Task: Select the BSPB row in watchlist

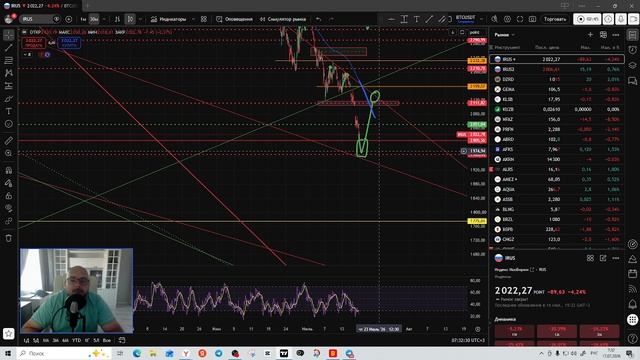Action: pyautogui.click(x=557, y=229)
